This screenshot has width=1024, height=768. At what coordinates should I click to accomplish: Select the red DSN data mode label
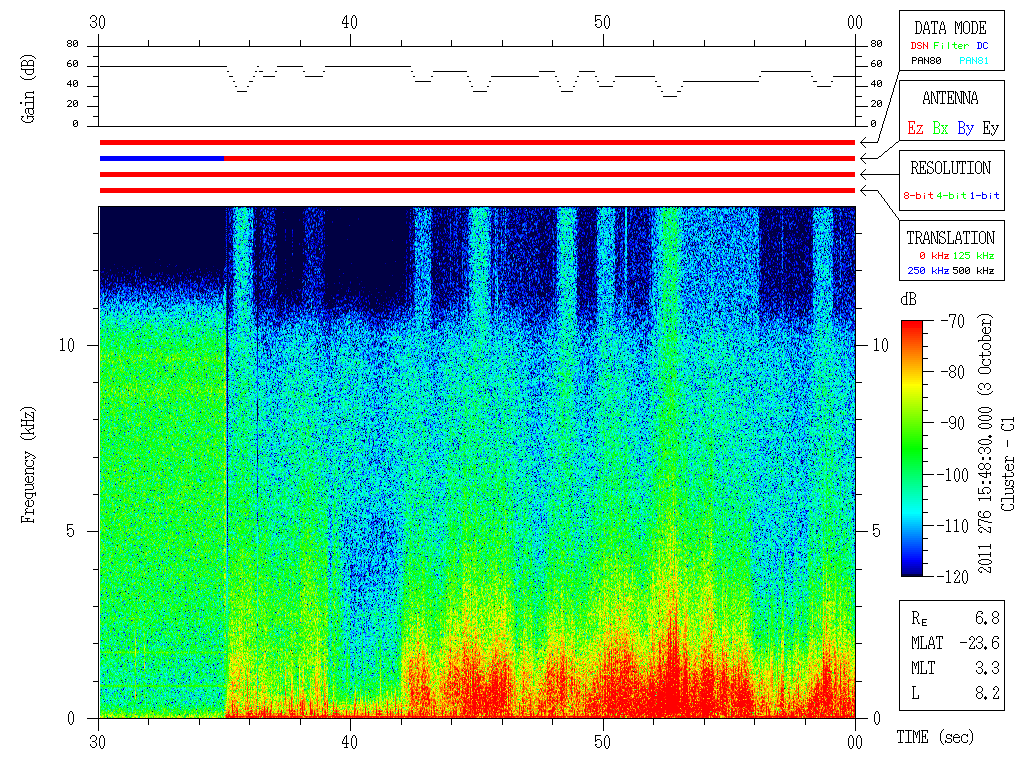(x=919, y=46)
